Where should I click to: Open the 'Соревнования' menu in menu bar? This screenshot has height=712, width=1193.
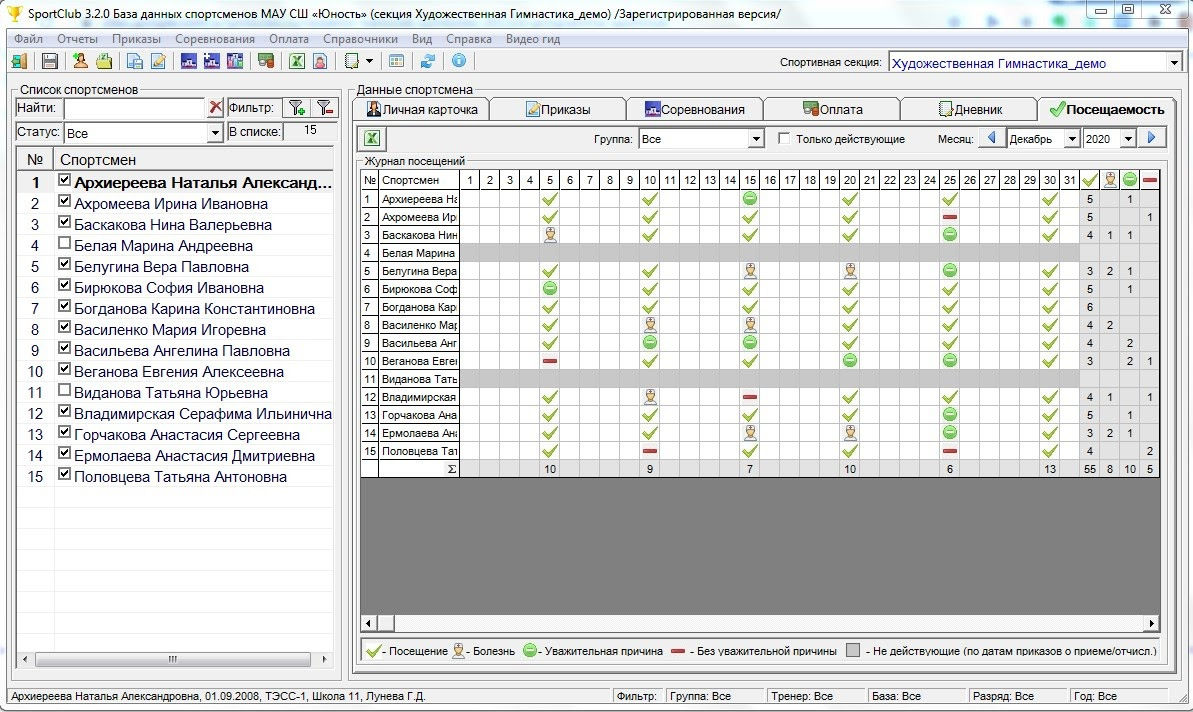pos(214,39)
